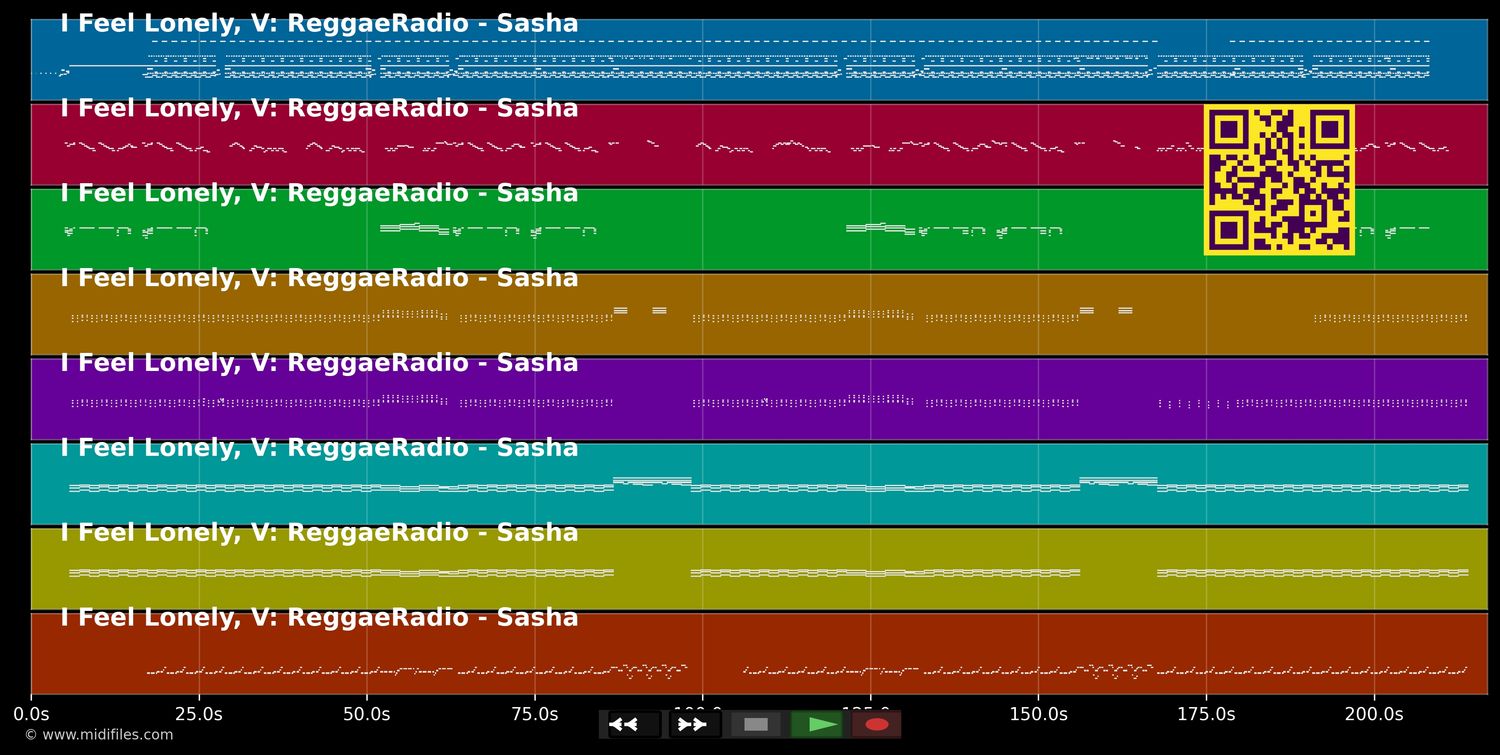The image size is (1500, 755).
Task: Select the crimson track title label
Action: click(x=319, y=109)
